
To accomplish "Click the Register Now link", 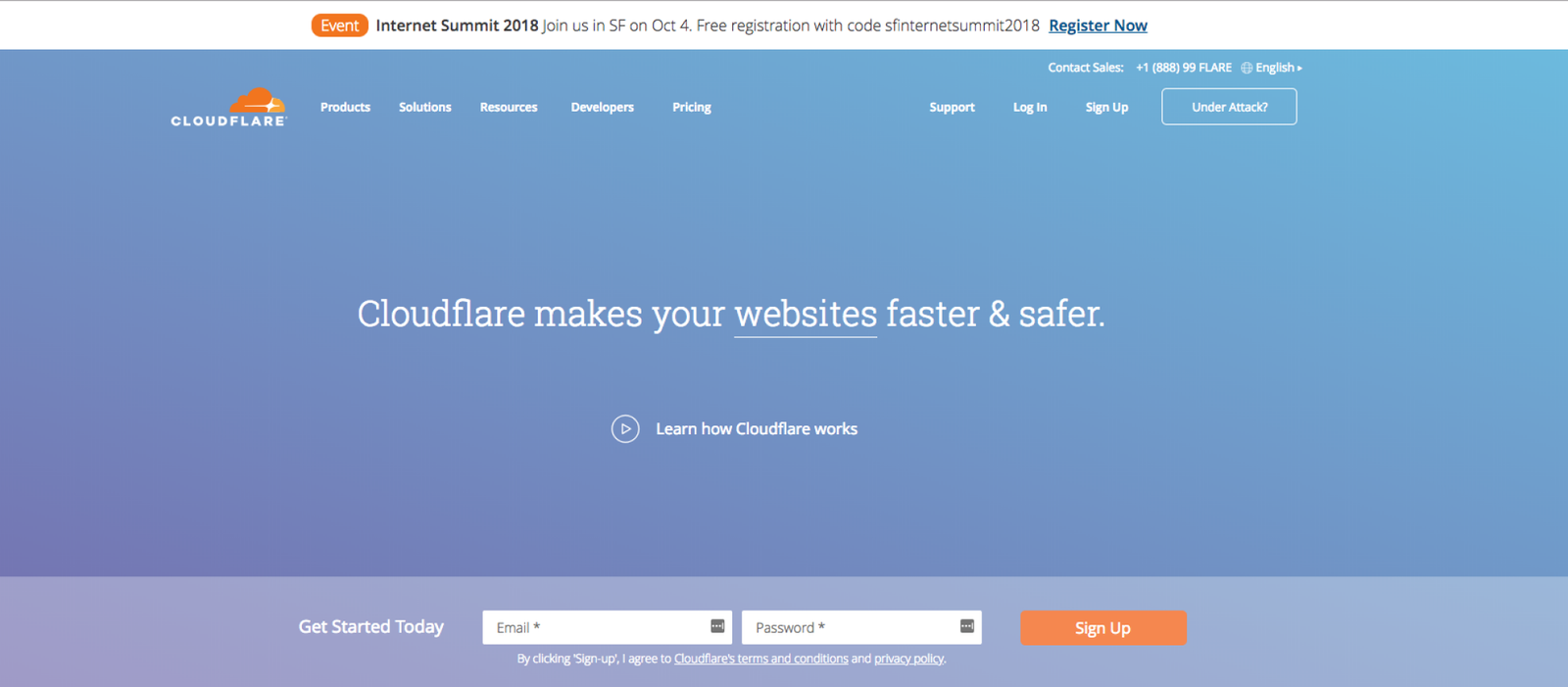I will pos(1098,25).
